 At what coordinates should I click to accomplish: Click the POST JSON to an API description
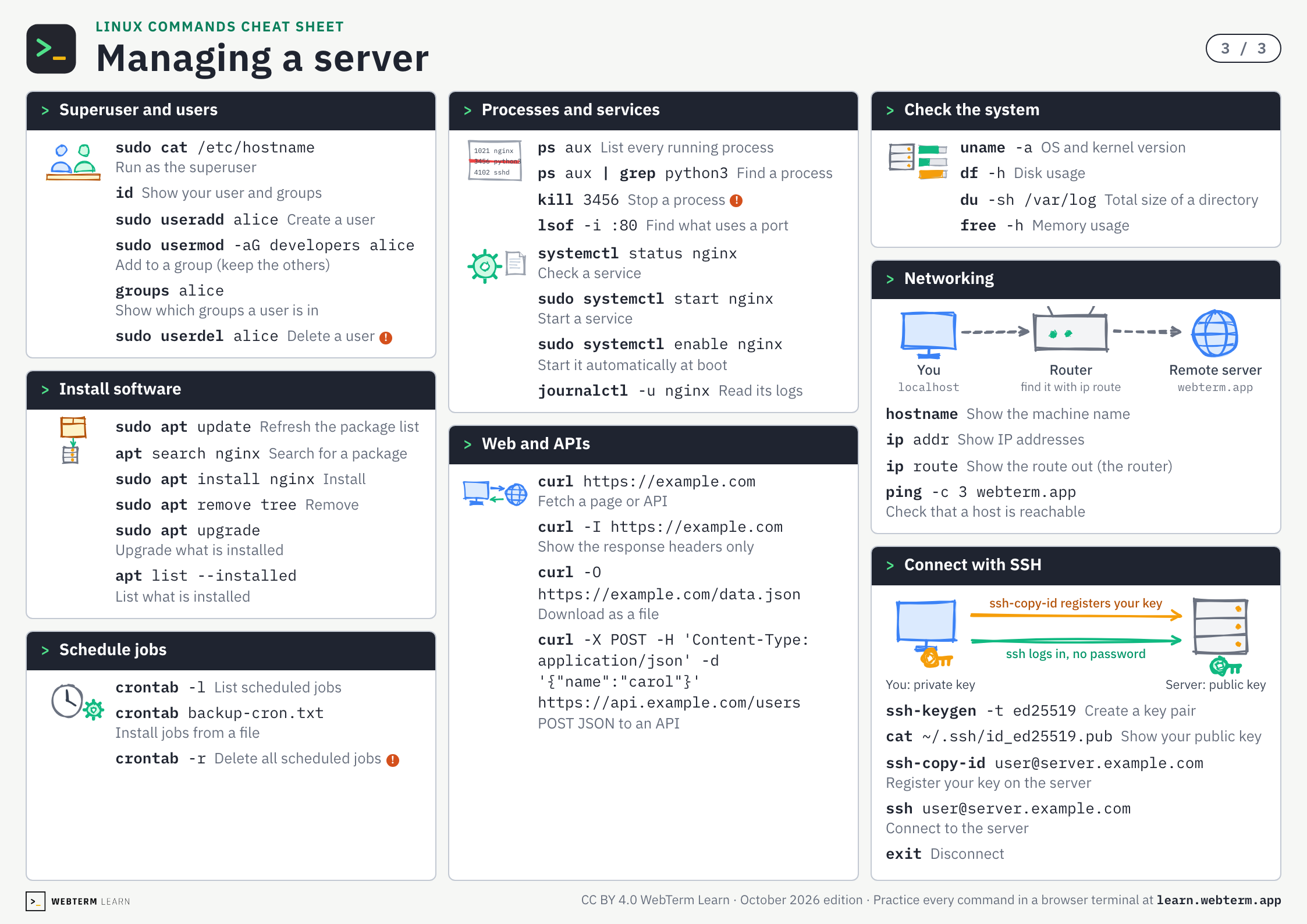(609, 724)
